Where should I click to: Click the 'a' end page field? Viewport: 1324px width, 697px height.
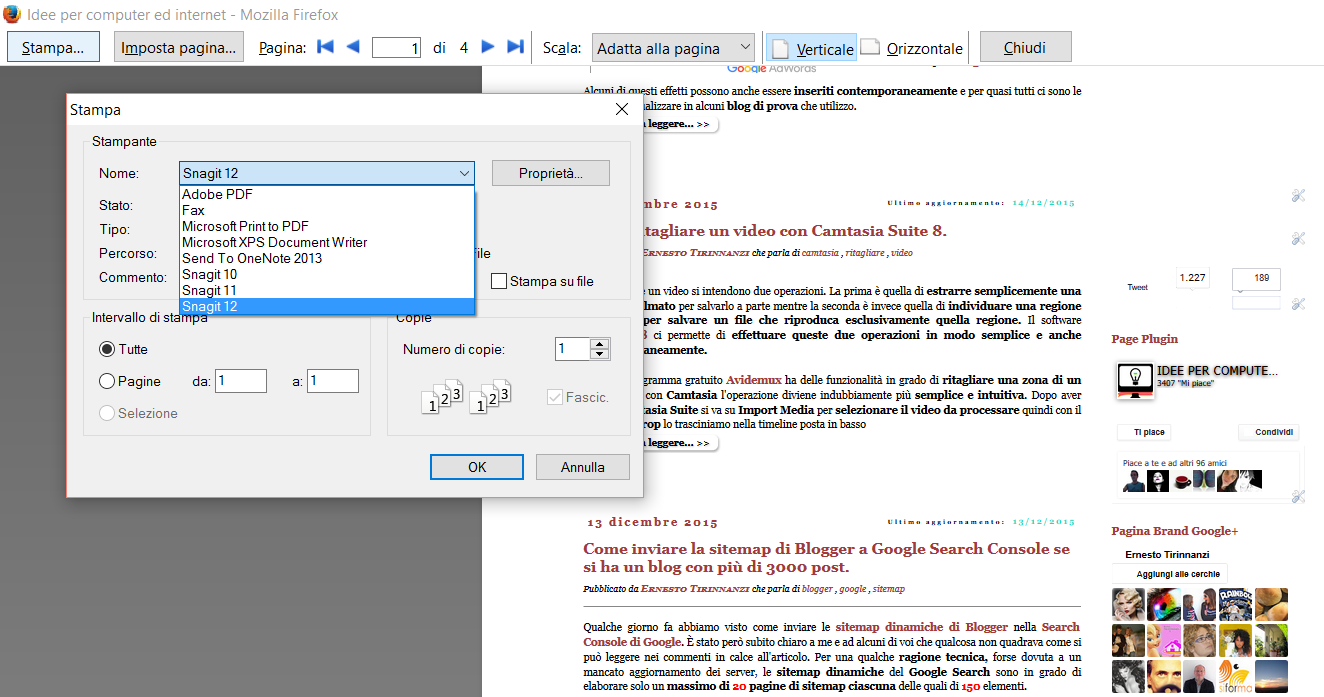pyautogui.click(x=333, y=381)
